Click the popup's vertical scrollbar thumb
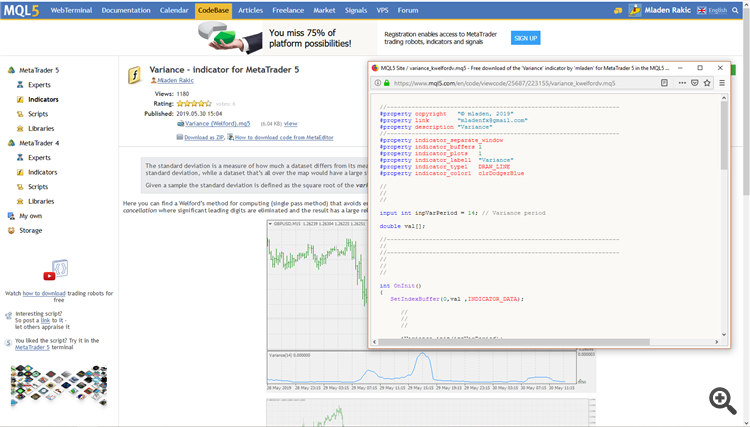The height and width of the screenshot is (427, 750). coord(724,135)
